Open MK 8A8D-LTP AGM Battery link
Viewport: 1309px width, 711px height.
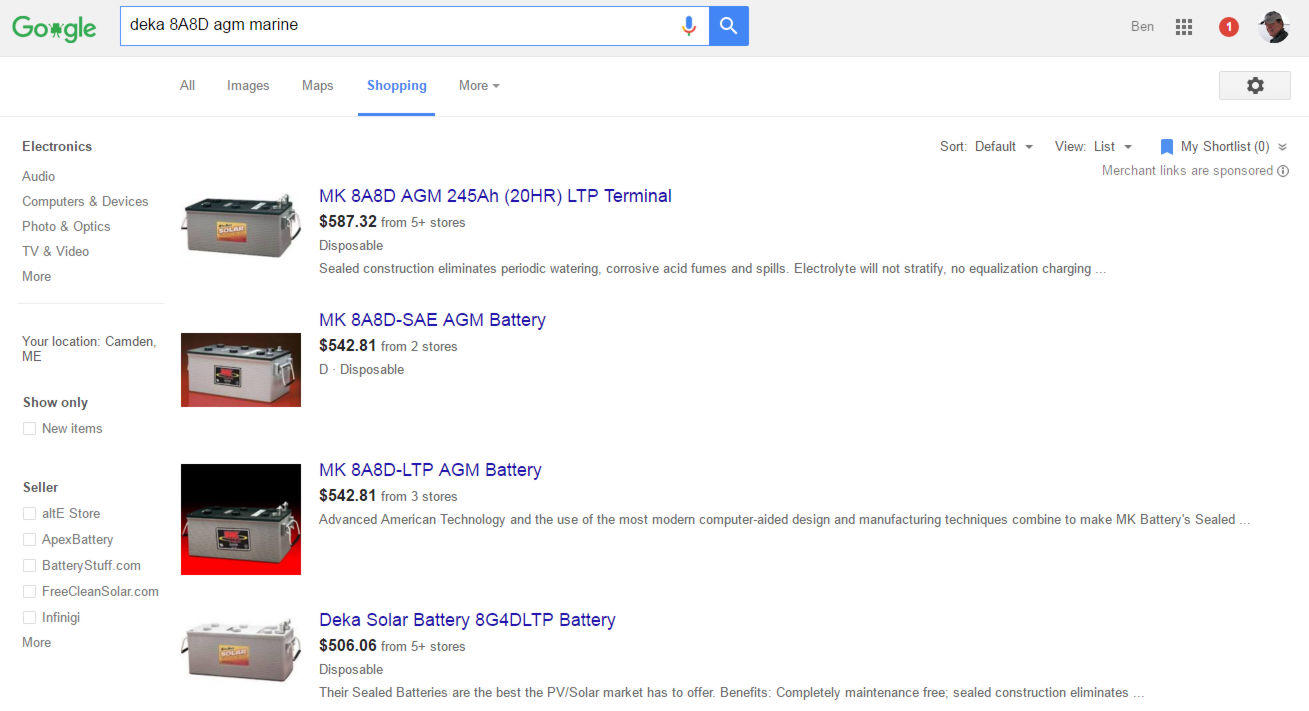430,470
